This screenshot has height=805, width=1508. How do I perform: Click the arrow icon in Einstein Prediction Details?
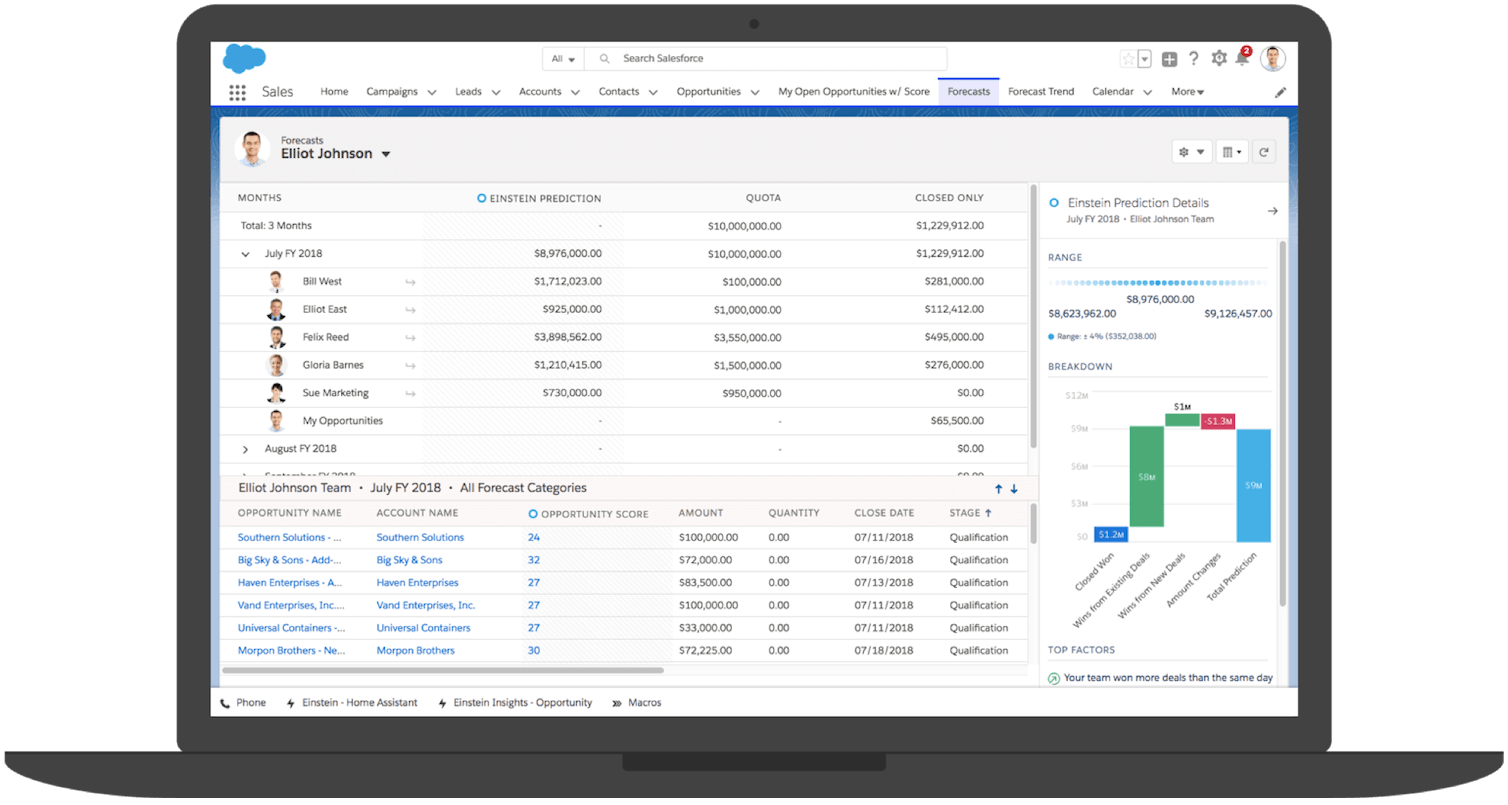[x=1272, y=211]
